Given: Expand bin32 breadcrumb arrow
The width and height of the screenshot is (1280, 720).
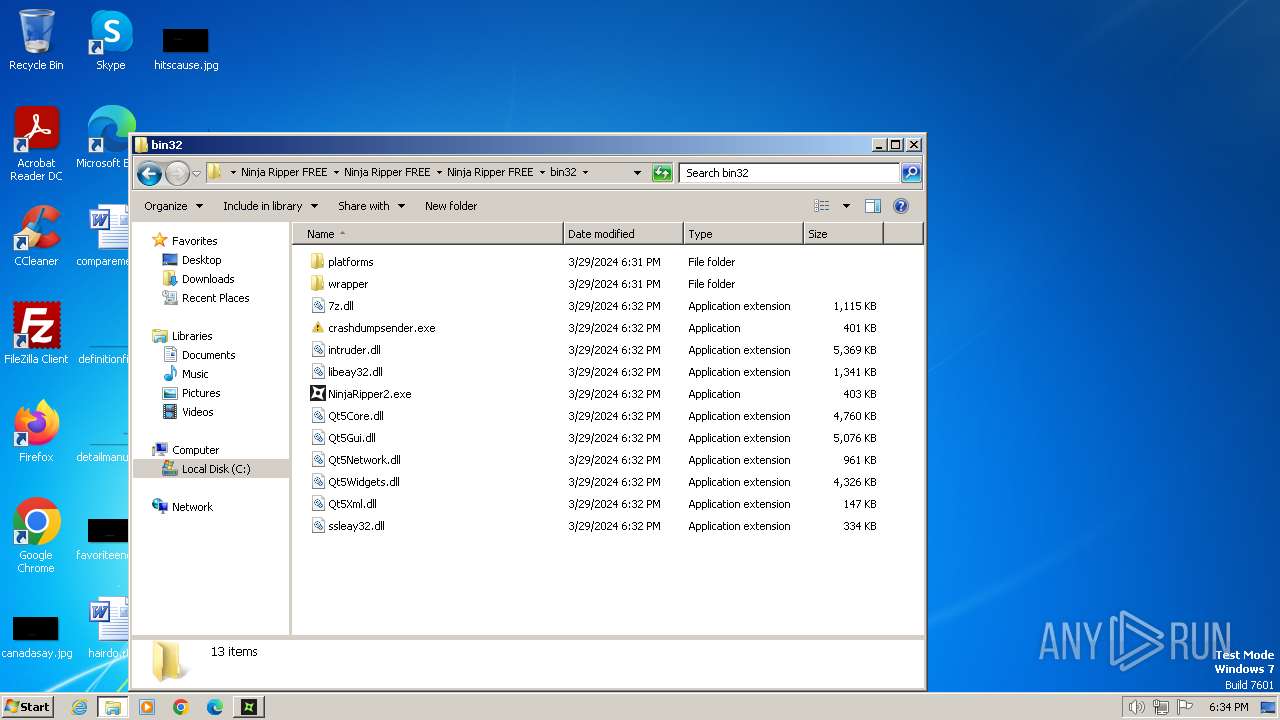Looking at the screenshot, I should 585,173.
